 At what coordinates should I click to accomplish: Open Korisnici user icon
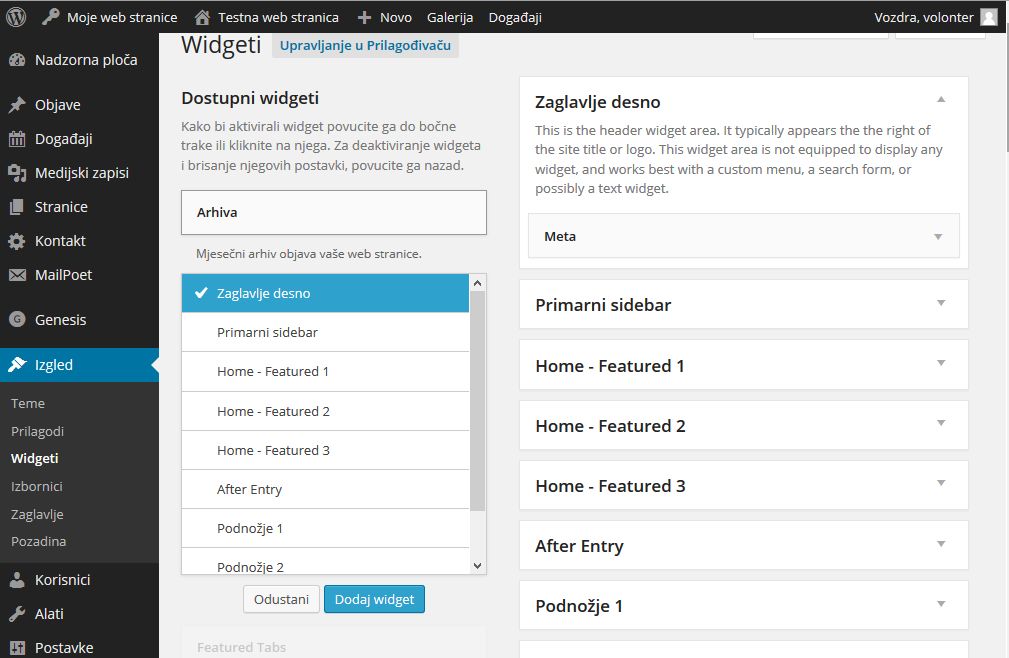point(17,580)
